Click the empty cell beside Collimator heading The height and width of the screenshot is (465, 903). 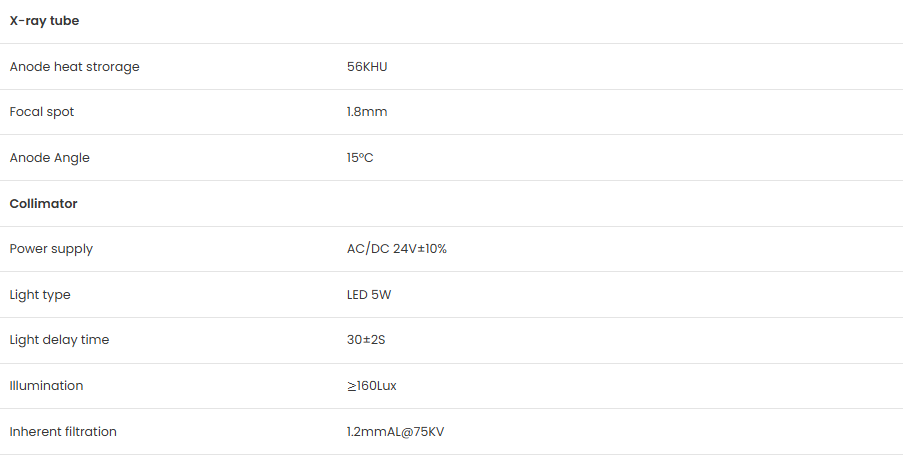[620, 203]
